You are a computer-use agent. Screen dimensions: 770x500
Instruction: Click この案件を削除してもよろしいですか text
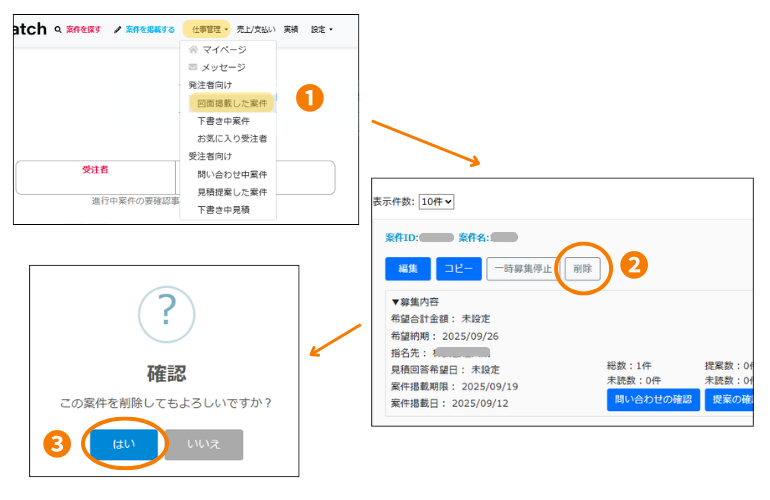[x=165, y=403]
